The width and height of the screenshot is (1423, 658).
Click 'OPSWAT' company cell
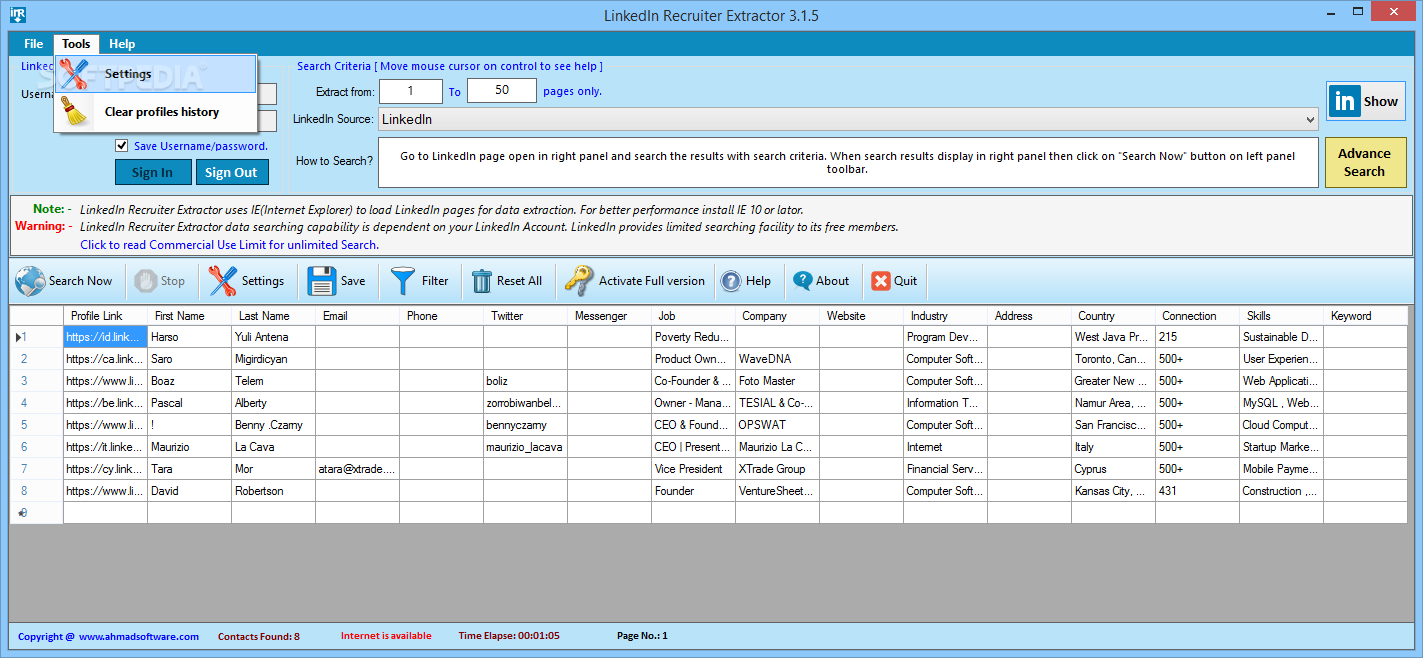point(778,425)
